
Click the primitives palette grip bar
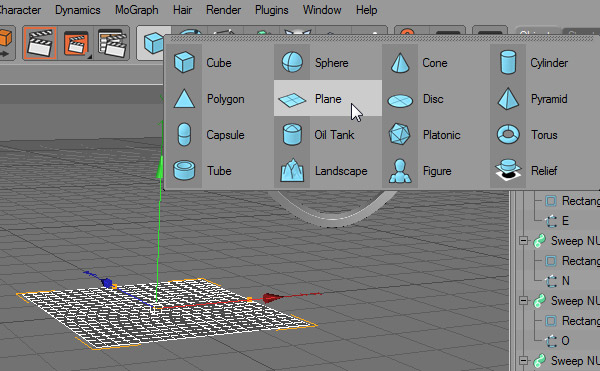click(x=383, y=39)
